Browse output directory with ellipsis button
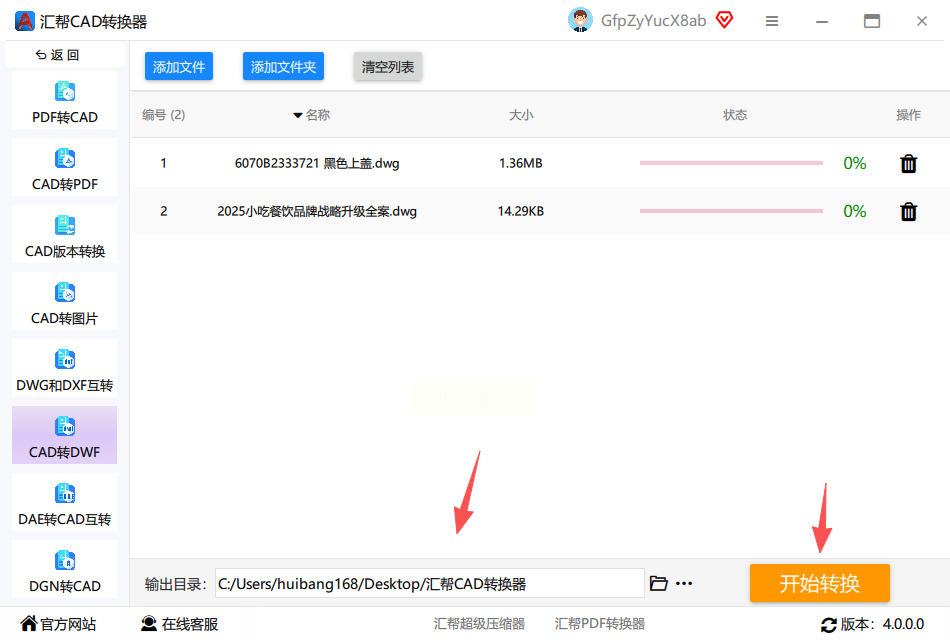This screenshot has width=950, height=640. pyautogui.click(x=684, y=584)
